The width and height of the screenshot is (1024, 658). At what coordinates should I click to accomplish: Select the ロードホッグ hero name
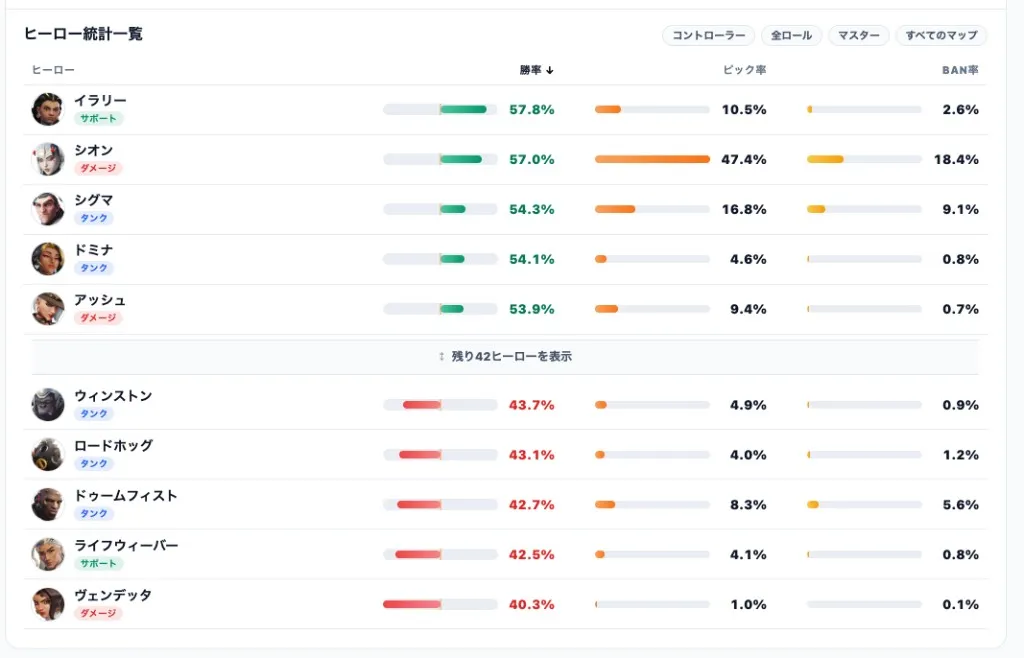pyautogui.click(x=114, y=445)
